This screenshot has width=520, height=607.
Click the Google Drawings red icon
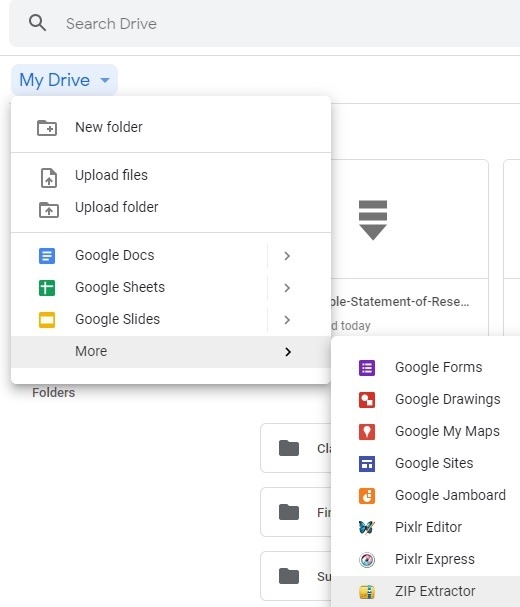(367, 400)
